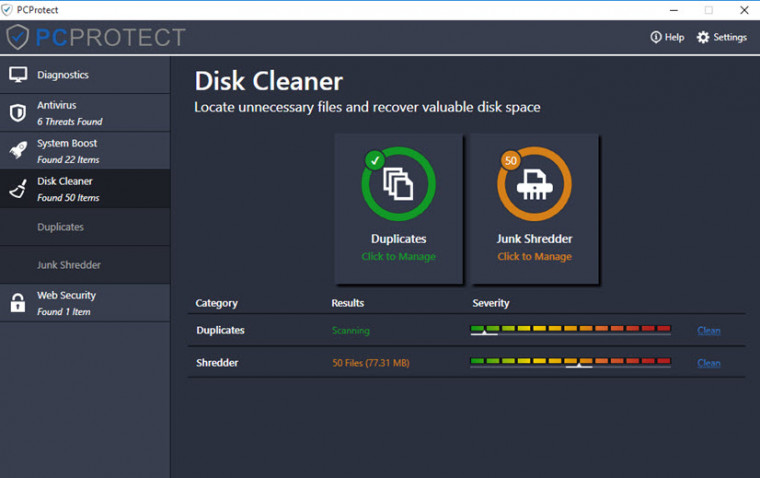Screen dimensions: 760x478
Task: Click Clean link in Duplicates row
Action: point(709,331)
